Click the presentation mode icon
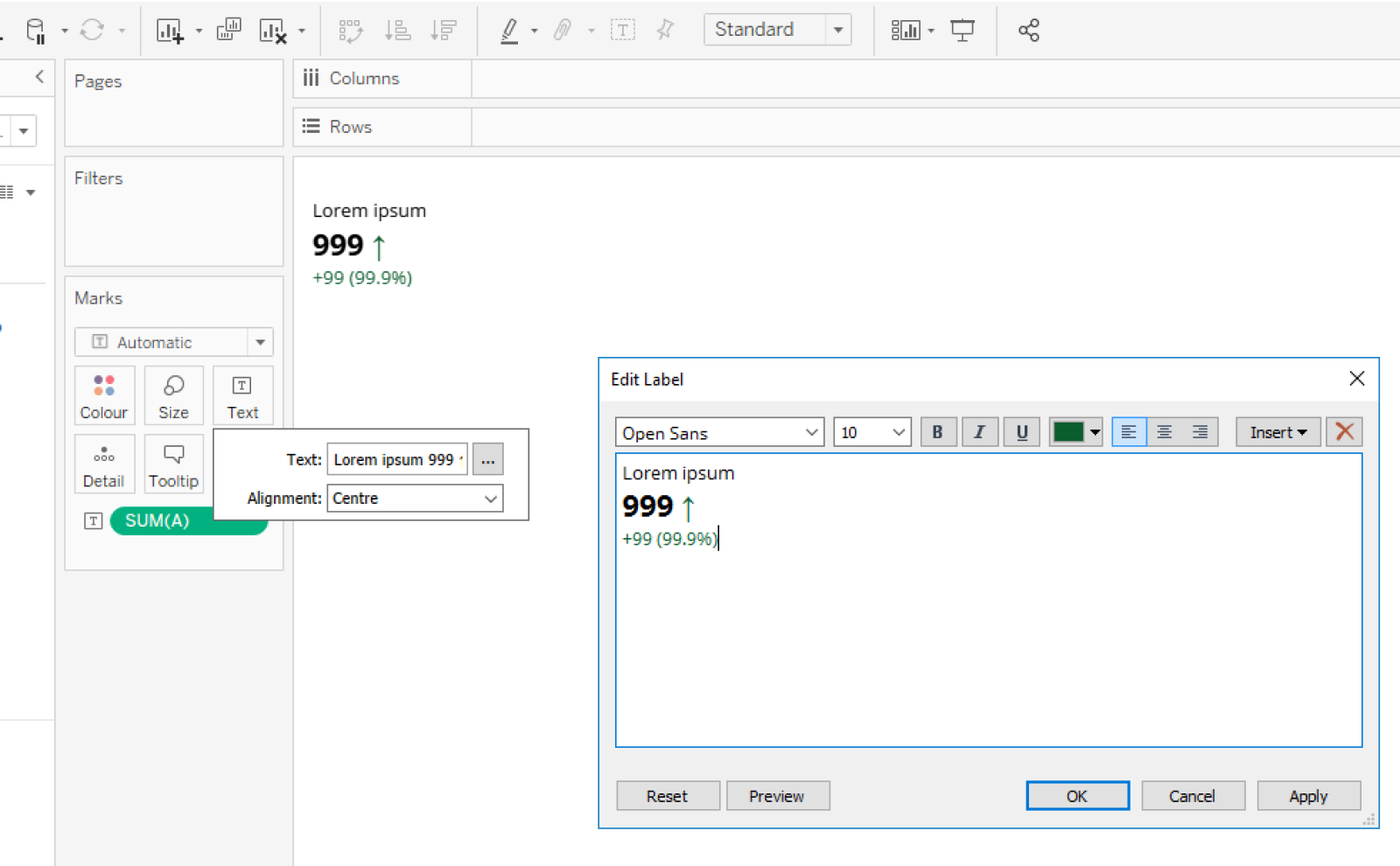This screenshot has height=866, width=1400. coord(962,31)
